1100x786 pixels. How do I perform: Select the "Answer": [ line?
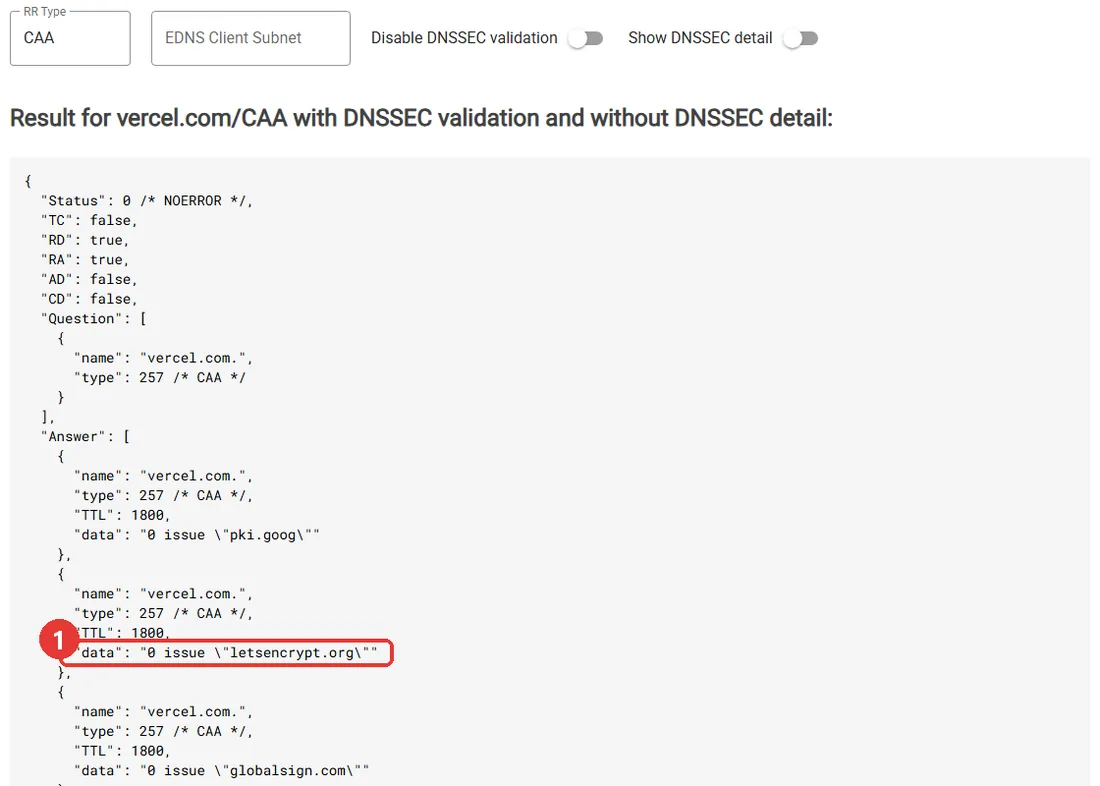(x=86, y=437)
